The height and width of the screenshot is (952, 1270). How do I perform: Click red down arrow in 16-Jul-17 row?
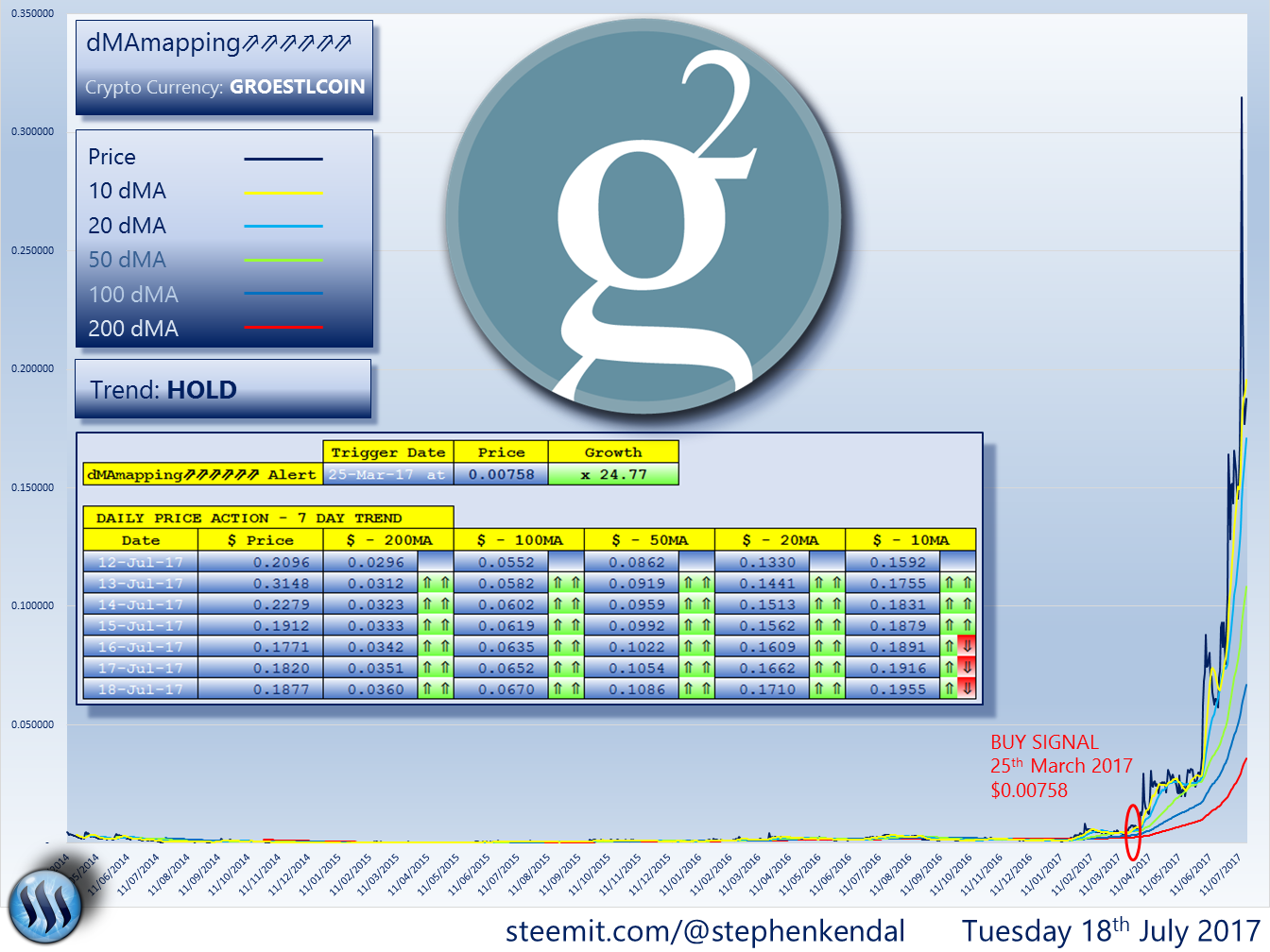tap(966, 647)
